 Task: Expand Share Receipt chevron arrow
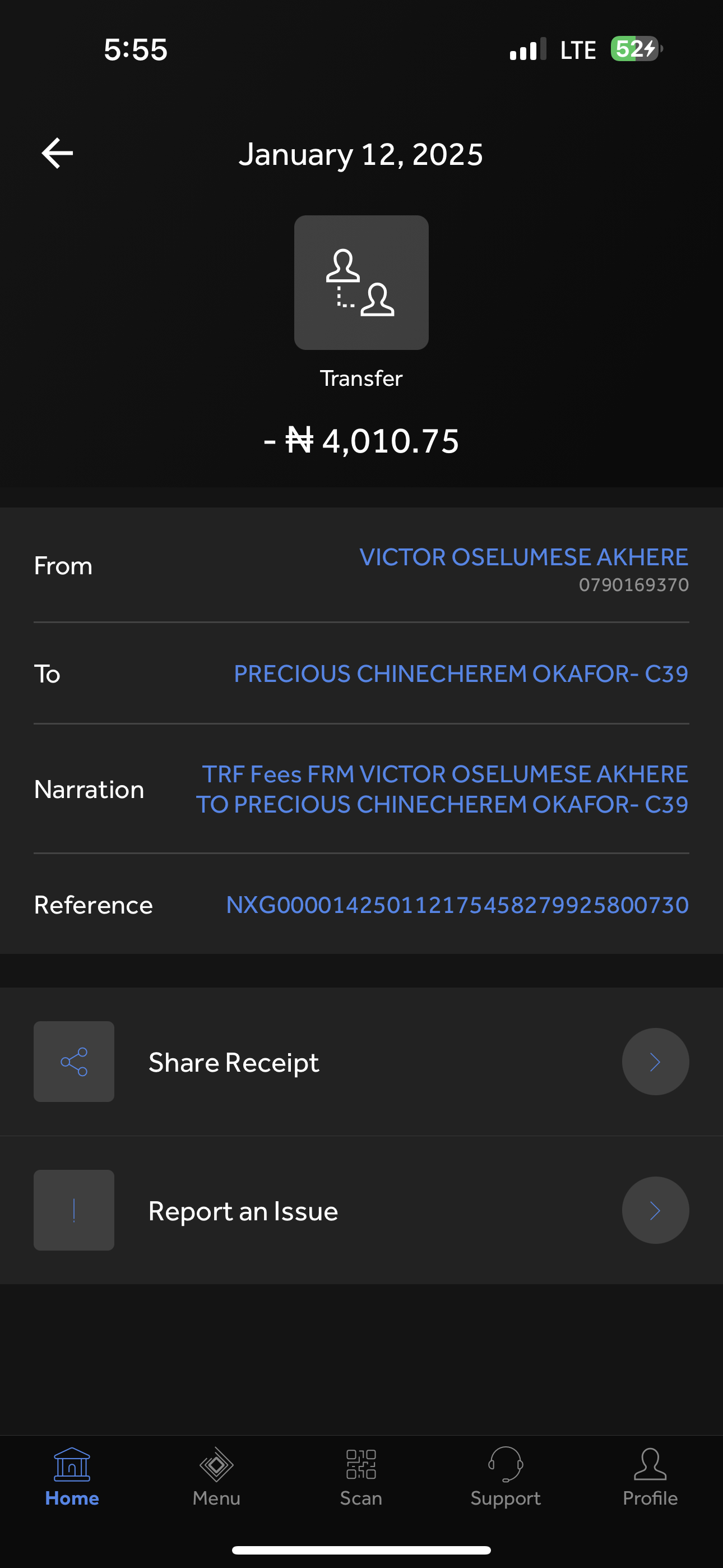655,1062
